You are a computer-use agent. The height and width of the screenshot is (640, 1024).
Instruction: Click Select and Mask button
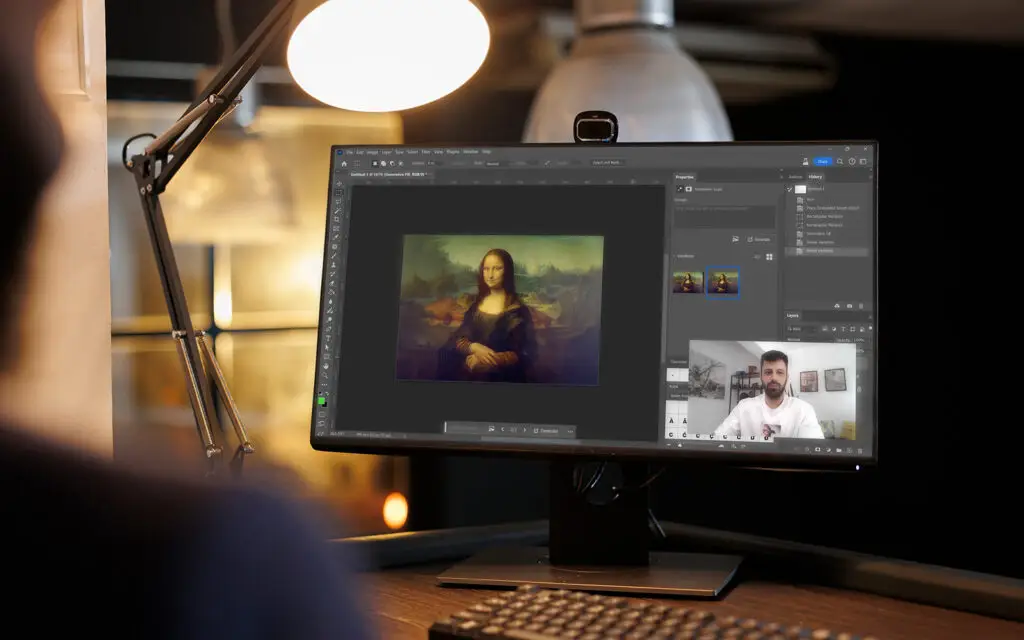click(x=607, y=162)
